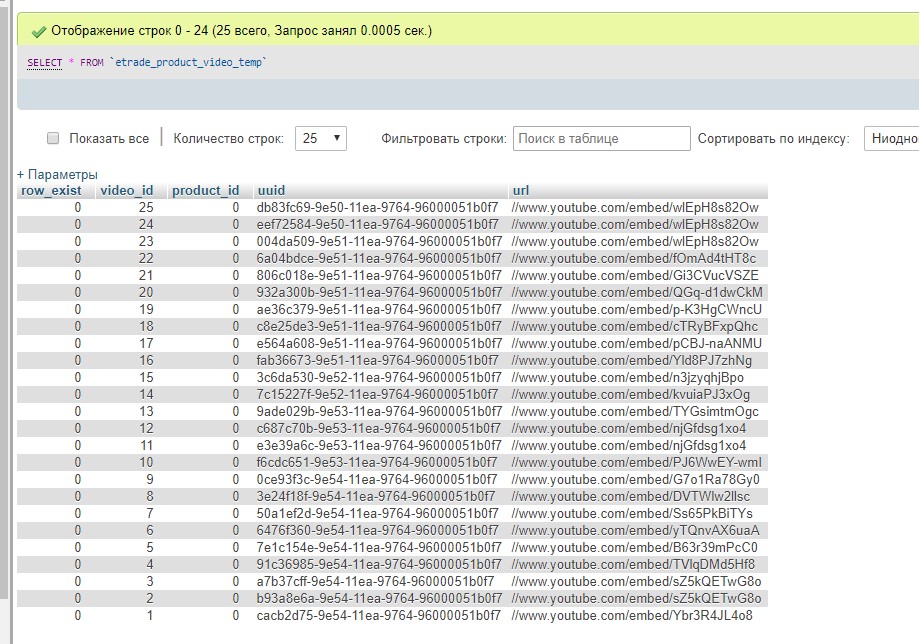This screenshot has width=919, height=644.
Task: Click url ending TVlqDMd5Hf8
Action: point(633,564)
